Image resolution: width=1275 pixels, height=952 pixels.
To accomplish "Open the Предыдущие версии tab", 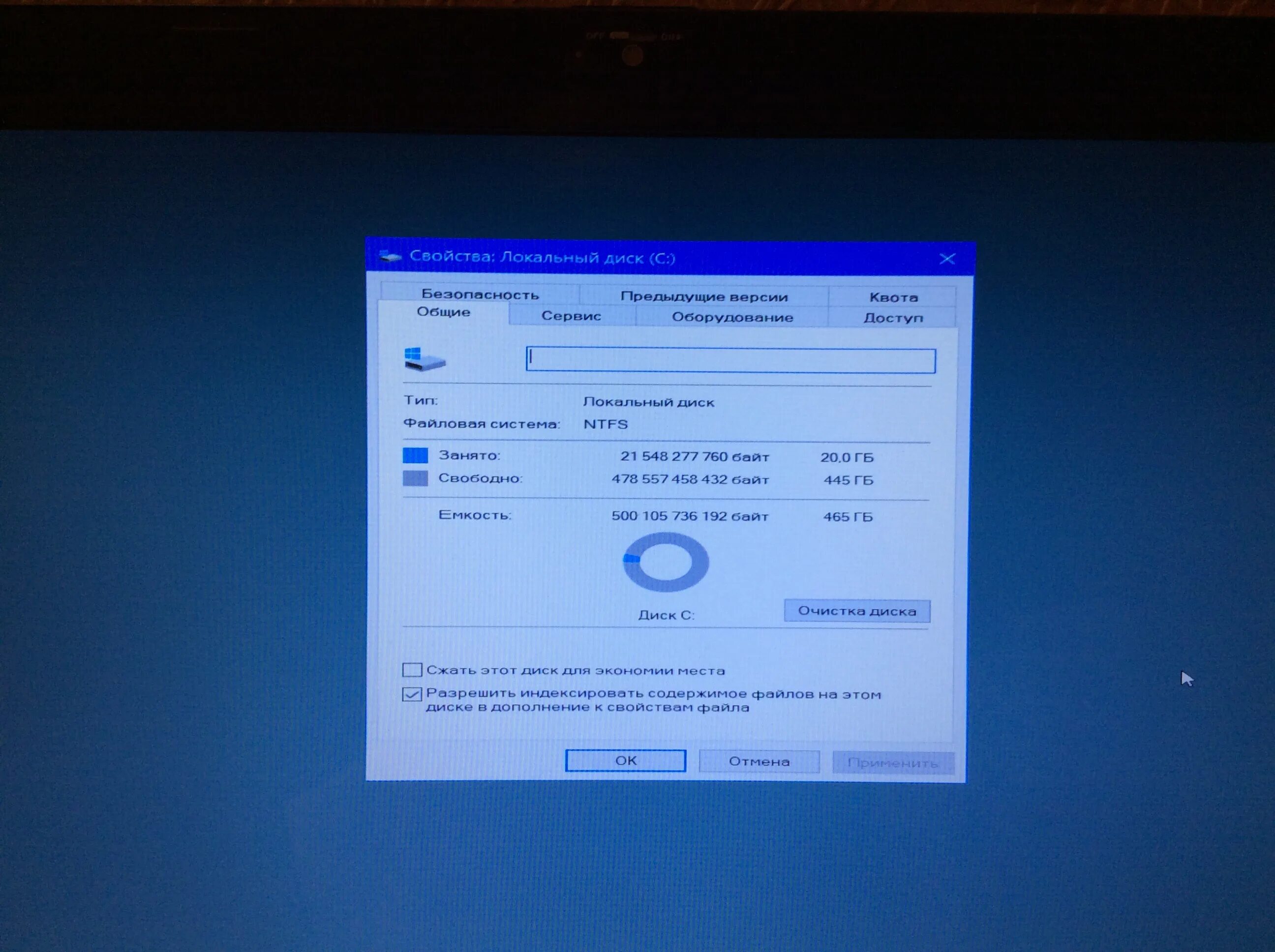I will pos(704,297).
